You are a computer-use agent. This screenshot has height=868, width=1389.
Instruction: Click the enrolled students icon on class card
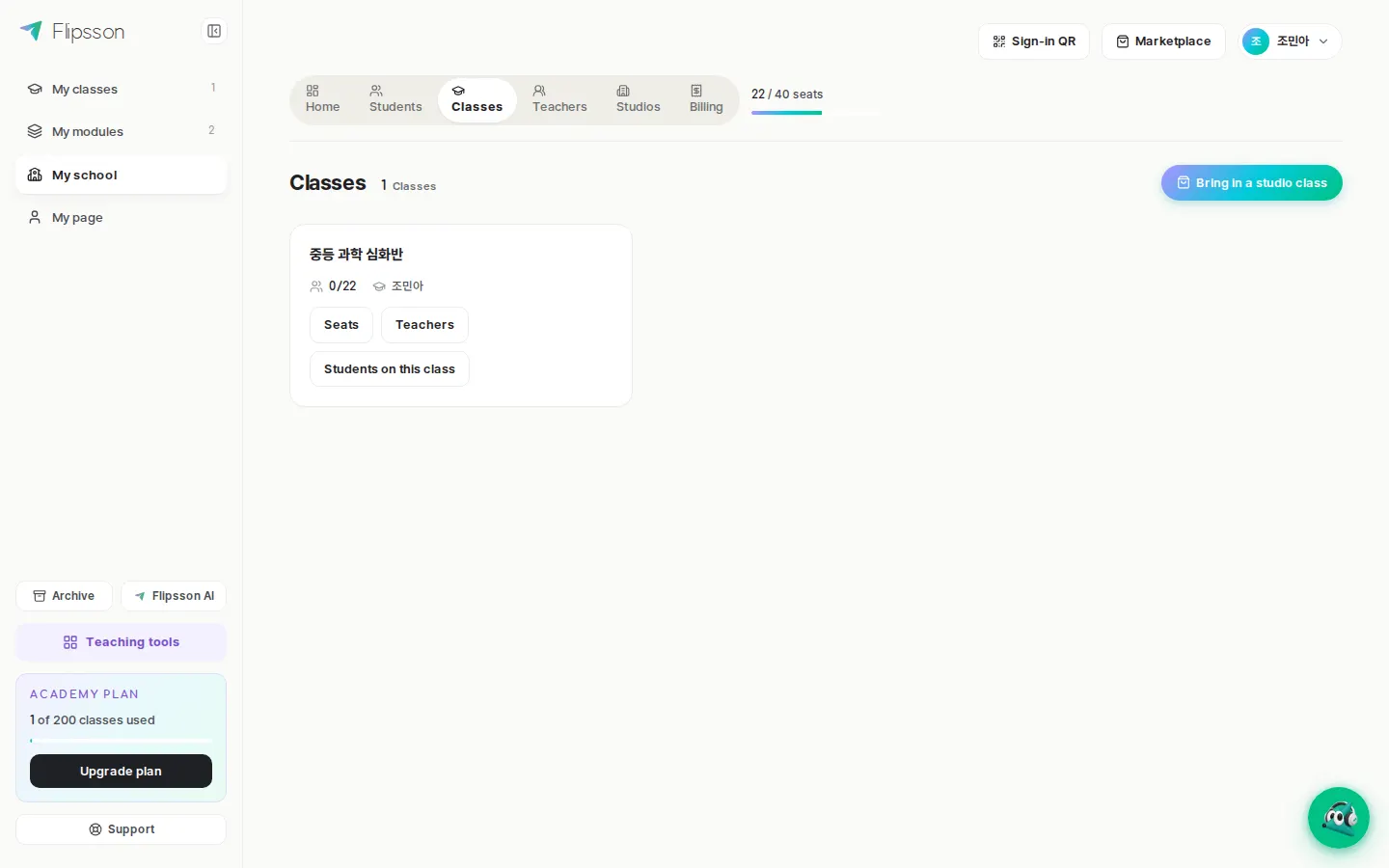tap(316, 286)
